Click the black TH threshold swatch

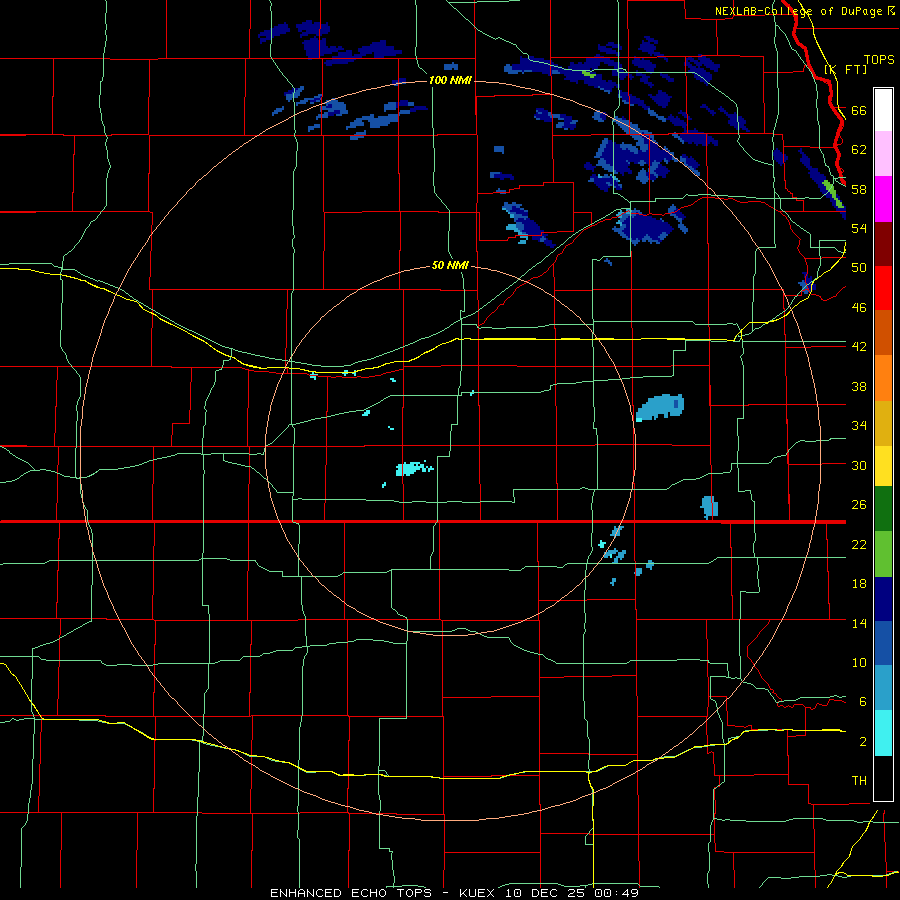[883, 778]
